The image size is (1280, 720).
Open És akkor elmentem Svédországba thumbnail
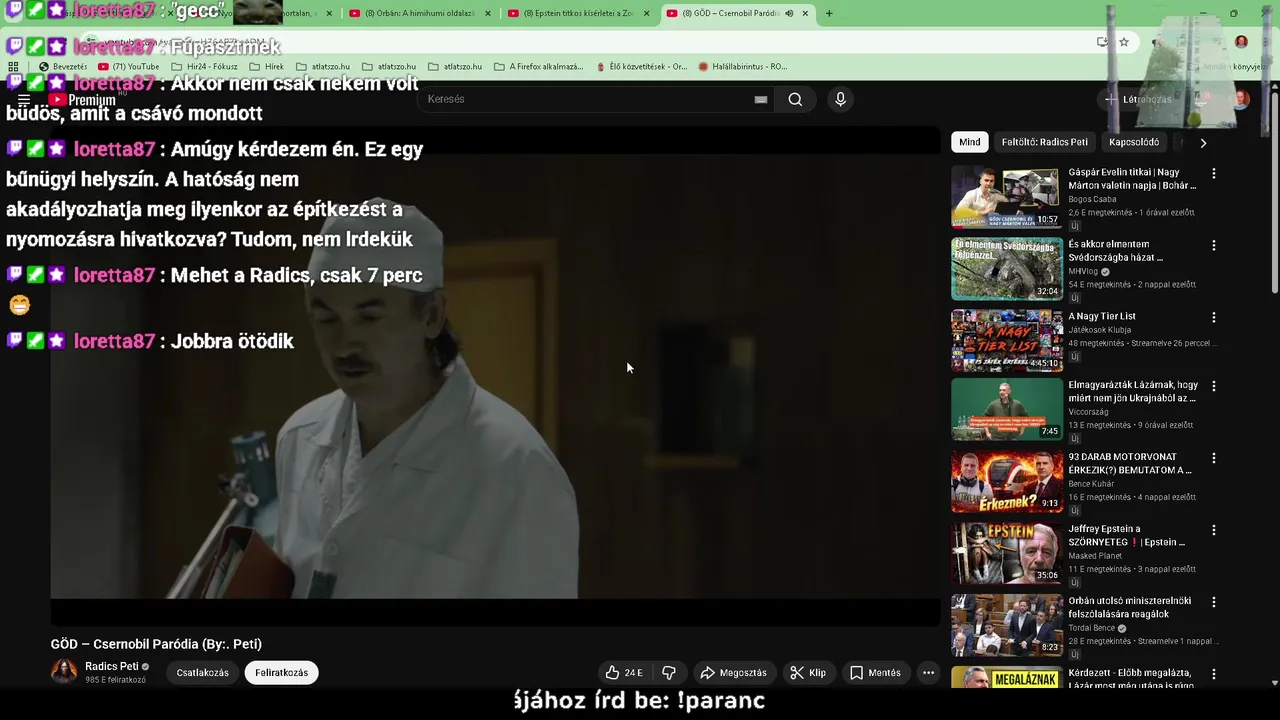coord(1007,269)
